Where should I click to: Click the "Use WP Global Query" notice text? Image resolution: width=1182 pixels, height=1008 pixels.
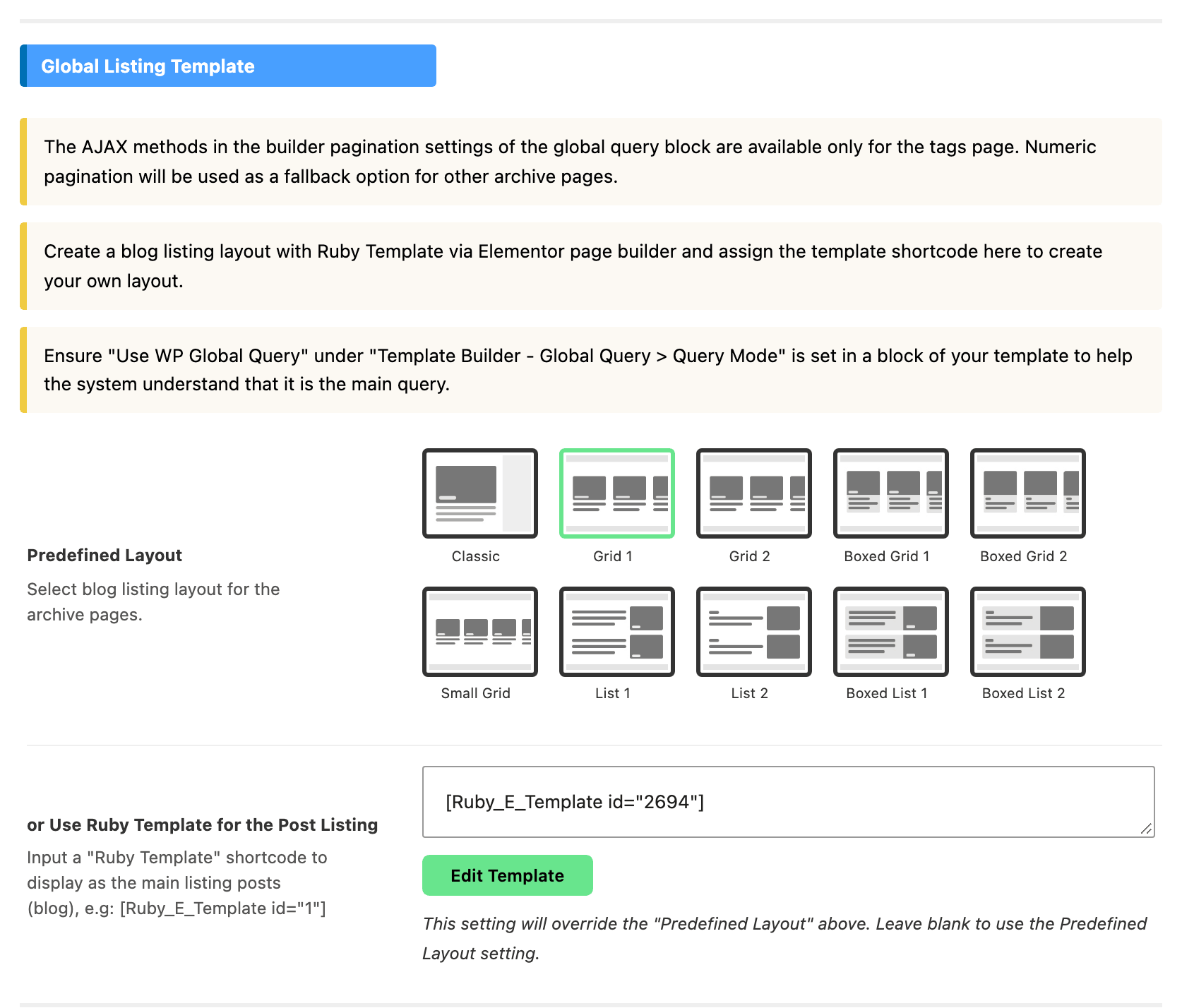click(588, 370)
